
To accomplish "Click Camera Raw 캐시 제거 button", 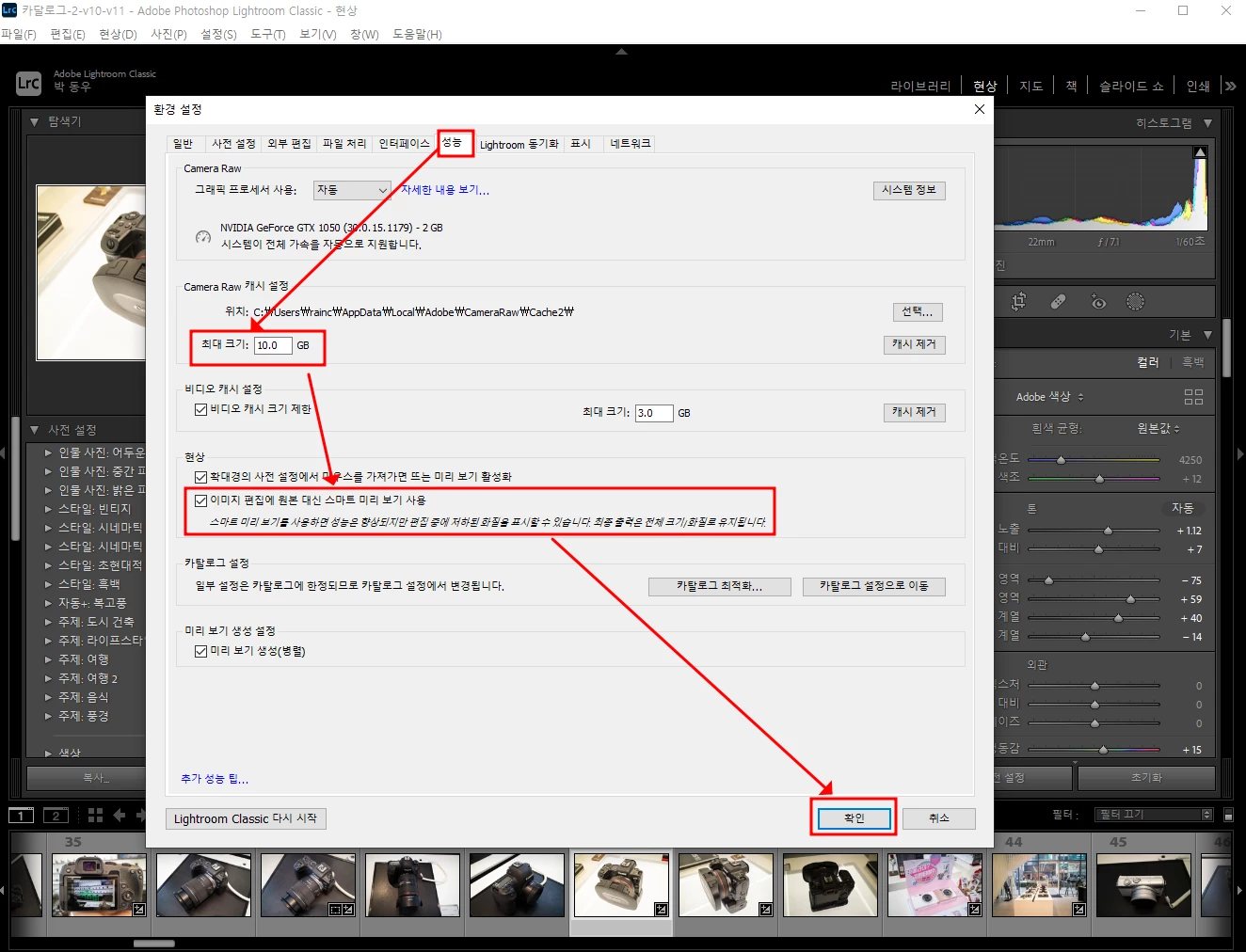I will (914, 344).
